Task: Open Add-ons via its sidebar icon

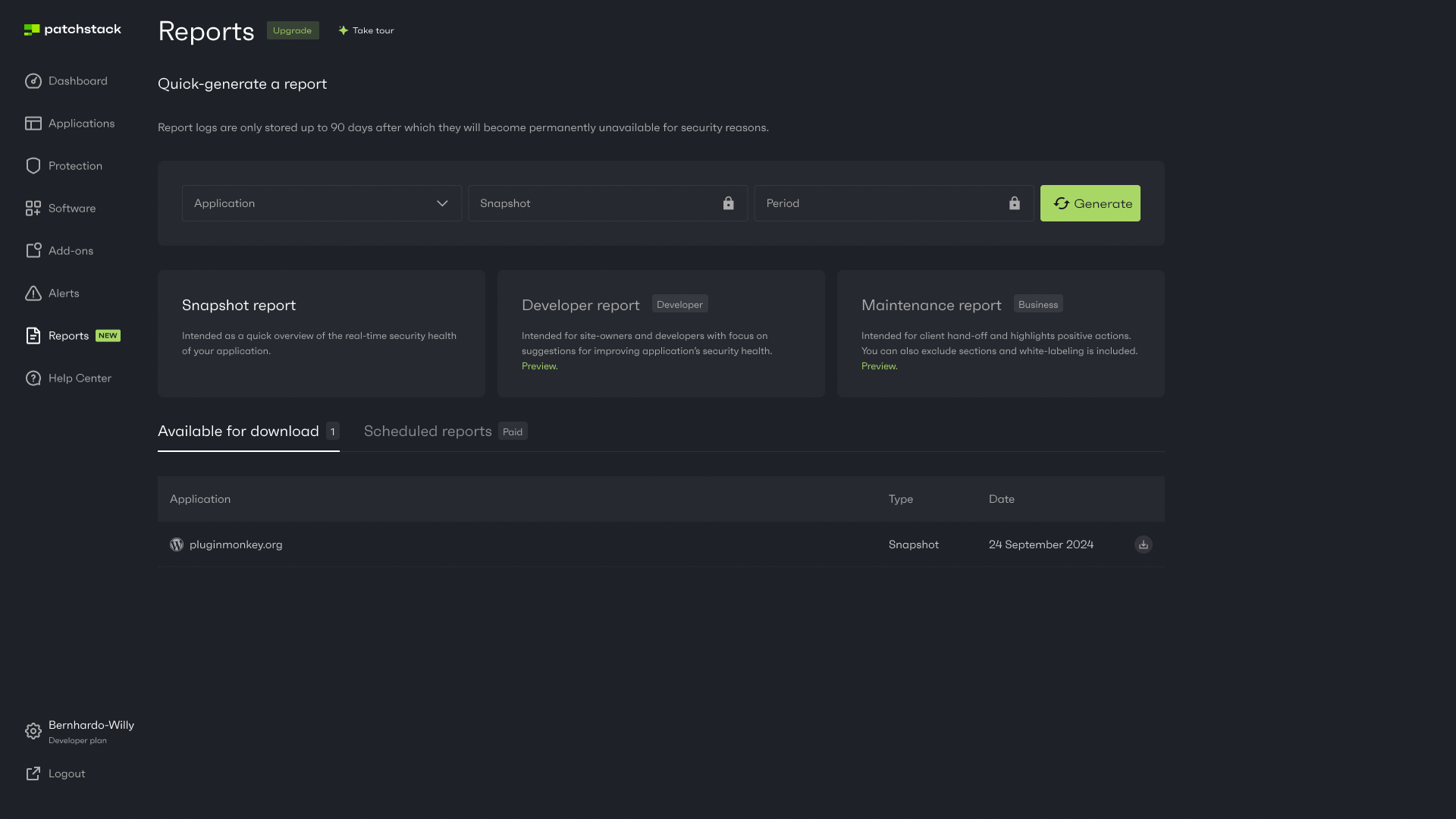Action: [x=33, y=251]
